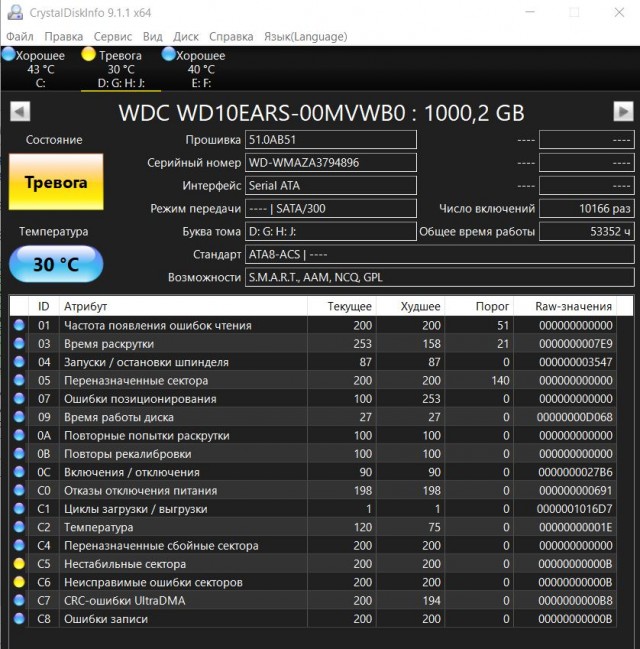Click yellow warning icon for C6 uncorrectable sectors
Screen dimensions: 640x649
tap(19, 582)
